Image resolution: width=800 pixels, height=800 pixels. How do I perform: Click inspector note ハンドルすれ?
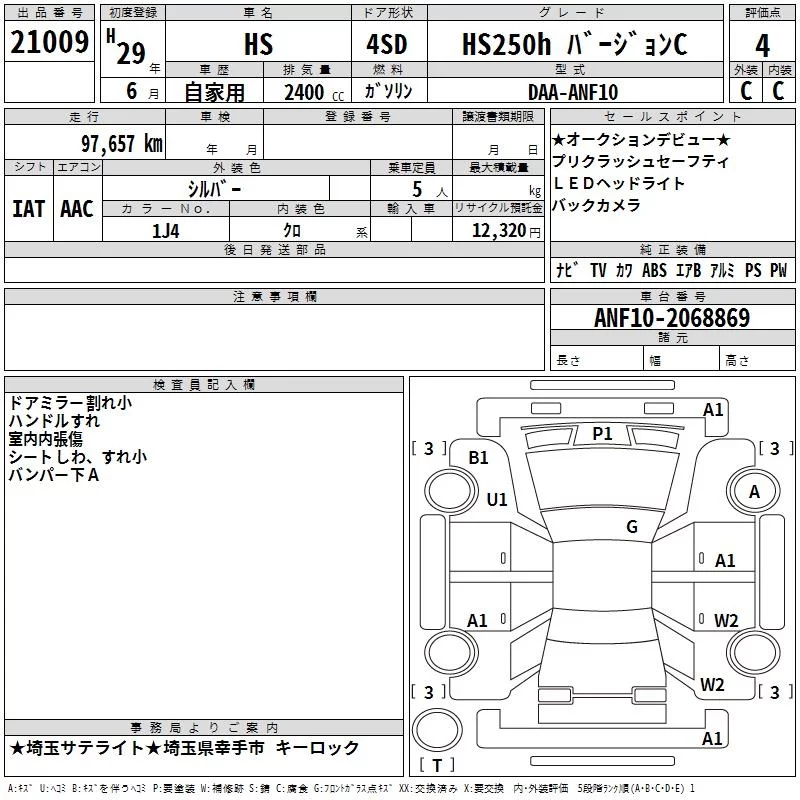pyautogui.click(x=54, y=421)
